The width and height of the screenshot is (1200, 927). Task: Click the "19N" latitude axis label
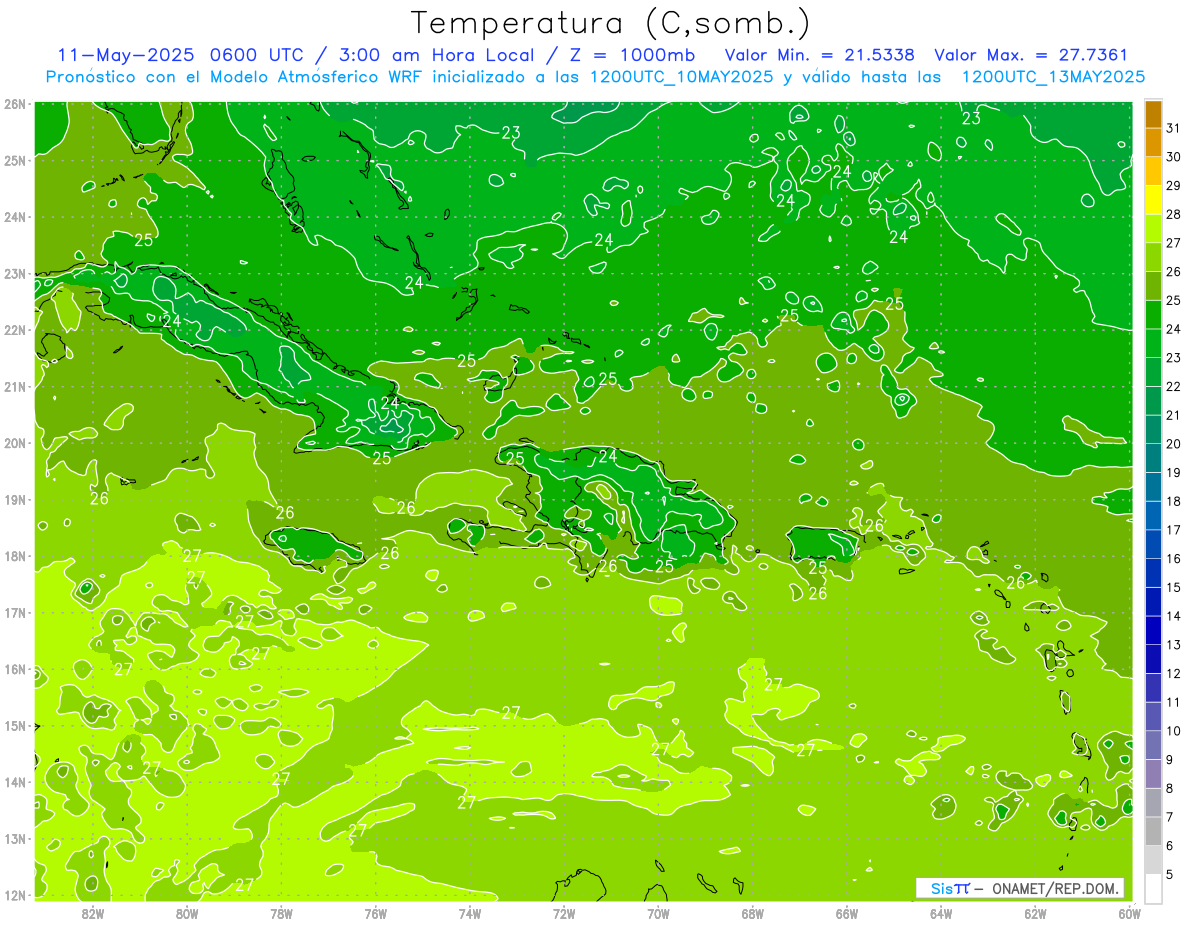pyautogui.click(x=15, y=499)
